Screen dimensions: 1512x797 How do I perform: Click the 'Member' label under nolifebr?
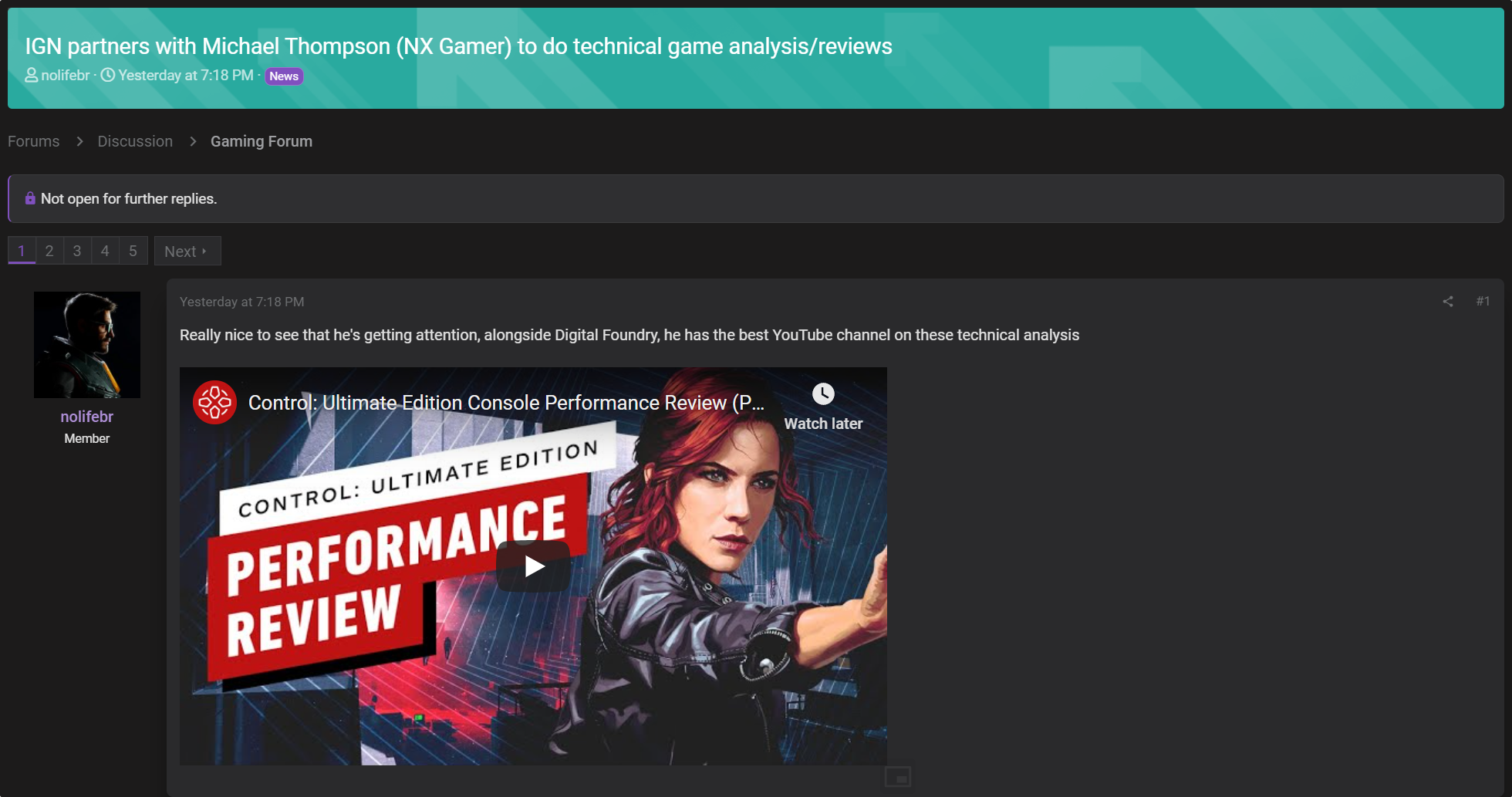(87, 438)
